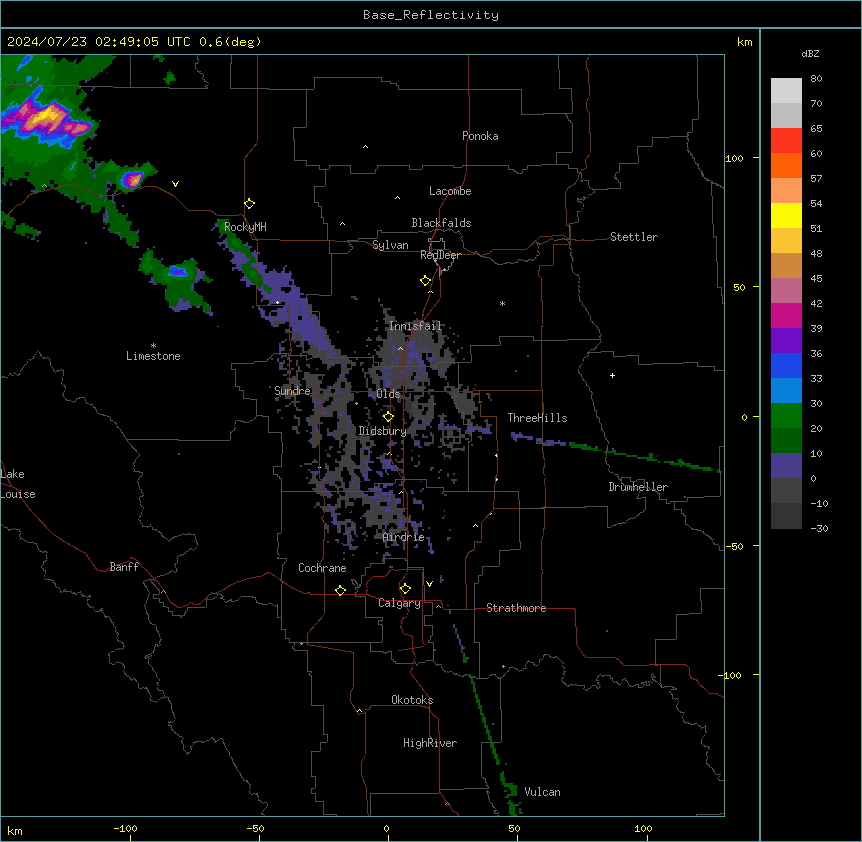Pick the green legend swatch between 30 and 20
The height and width of the screenshot is (842, 862).
point(786,416)
